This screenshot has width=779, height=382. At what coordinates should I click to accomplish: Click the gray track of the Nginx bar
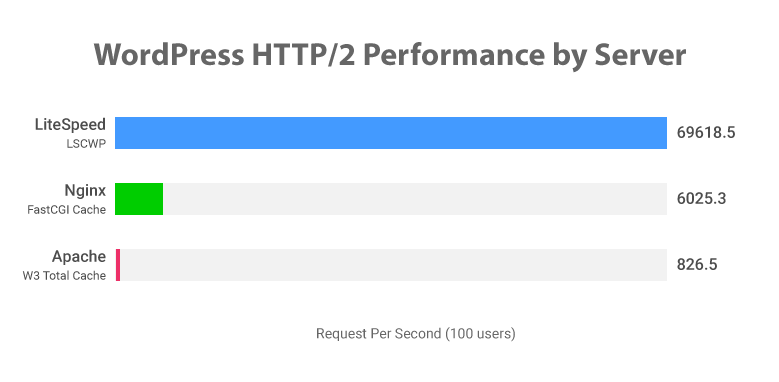pyautogui.click(x=415, y=199)
